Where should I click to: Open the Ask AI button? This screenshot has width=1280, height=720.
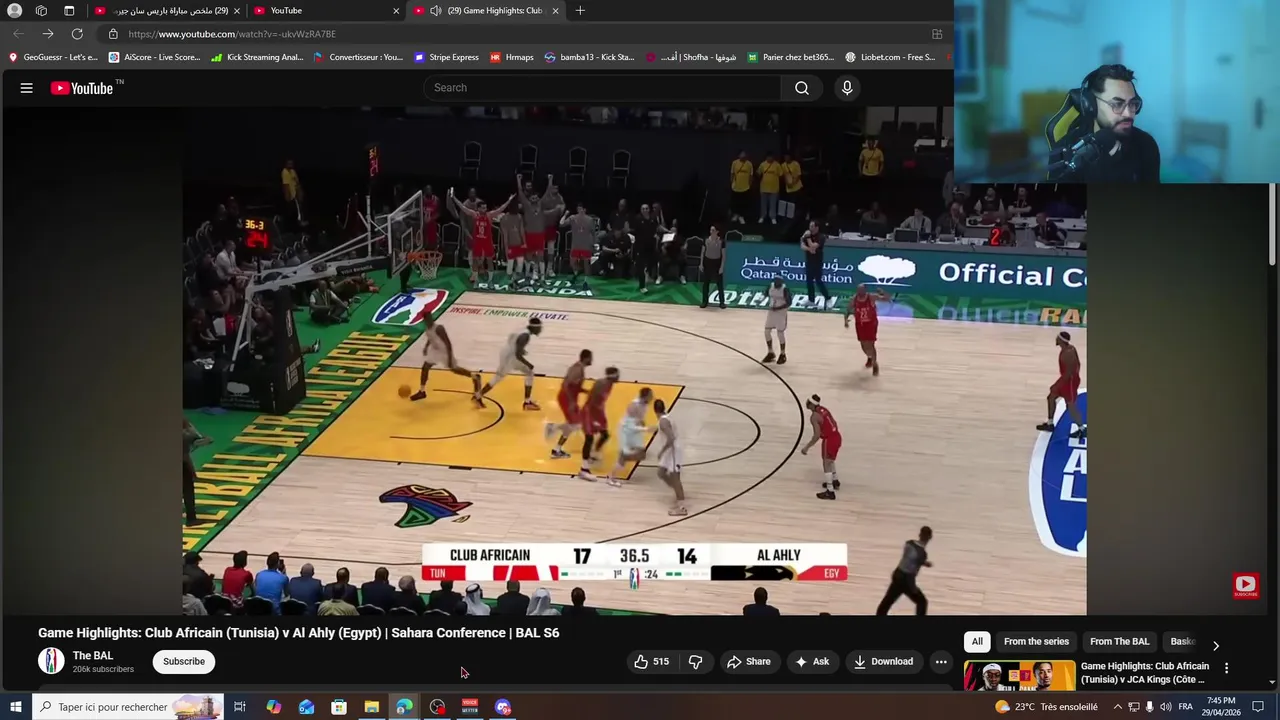tap(812, 661)
